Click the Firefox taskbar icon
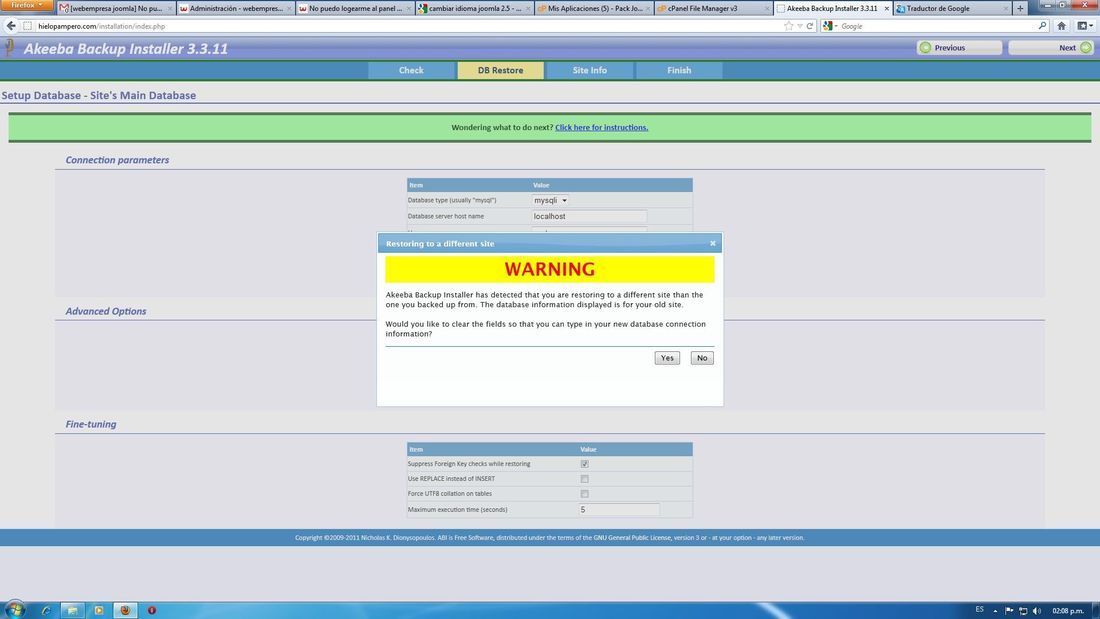1100x619 pixels. (x=125, y=610)
